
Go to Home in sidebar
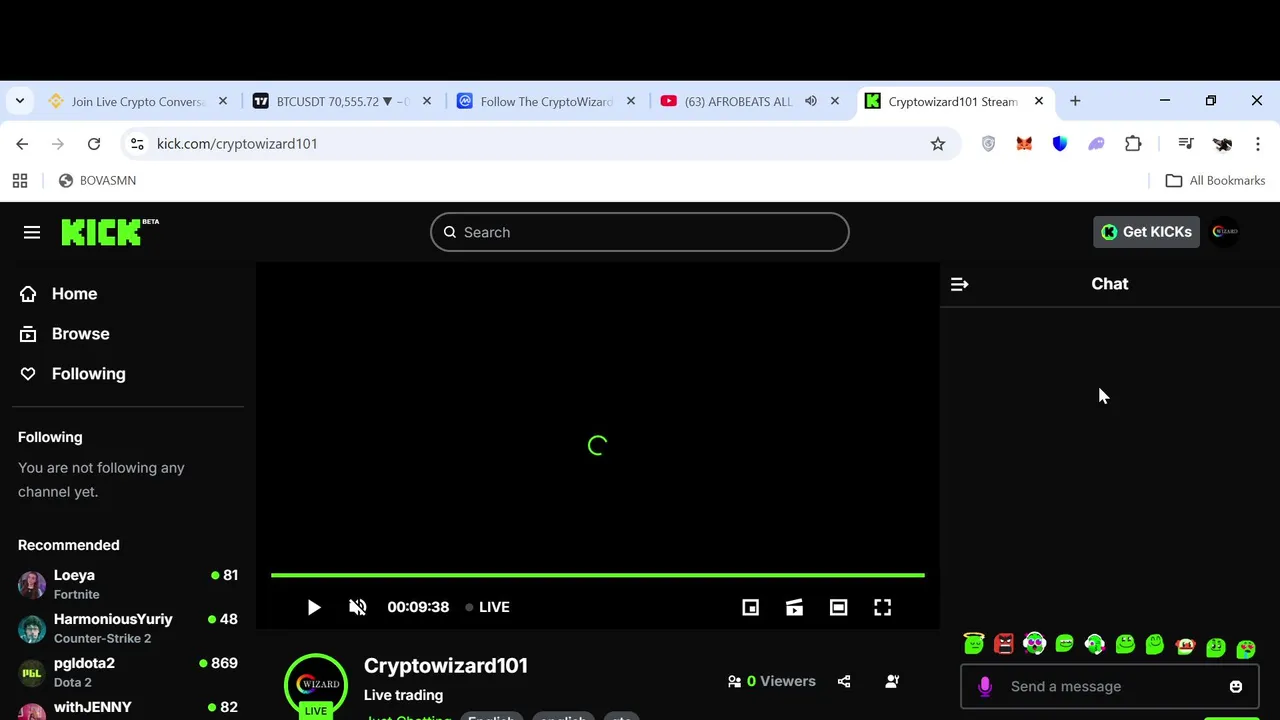pyautogui.click(x=74, y=294)
